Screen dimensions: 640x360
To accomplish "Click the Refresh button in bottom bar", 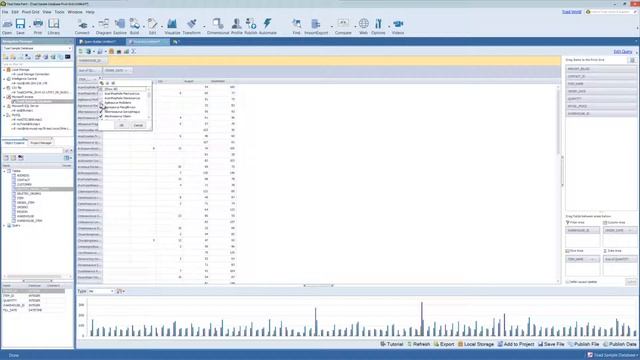I will pyautogui.click(x=419, y=344).
